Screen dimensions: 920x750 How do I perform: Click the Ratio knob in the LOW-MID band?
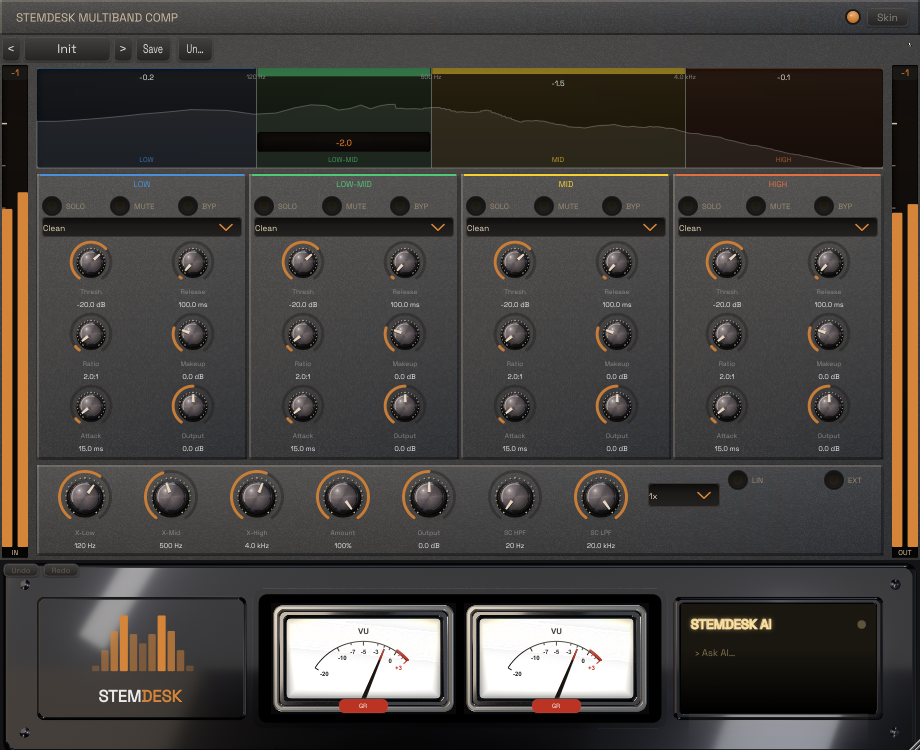click(x=303, y=334)
